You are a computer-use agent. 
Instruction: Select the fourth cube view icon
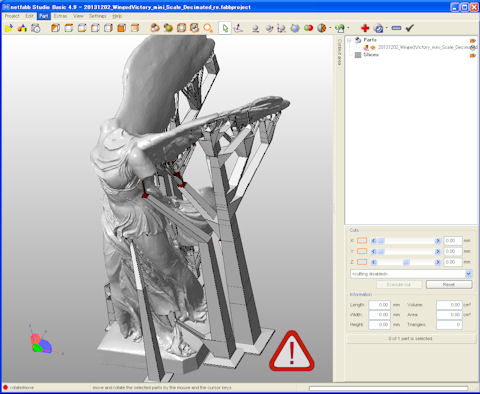(x=95, y=28)
